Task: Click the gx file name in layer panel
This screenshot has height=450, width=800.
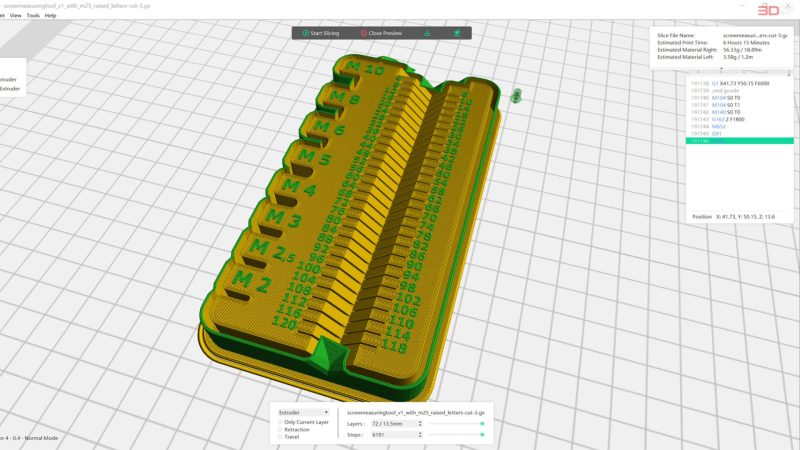Action: point(416,412)
